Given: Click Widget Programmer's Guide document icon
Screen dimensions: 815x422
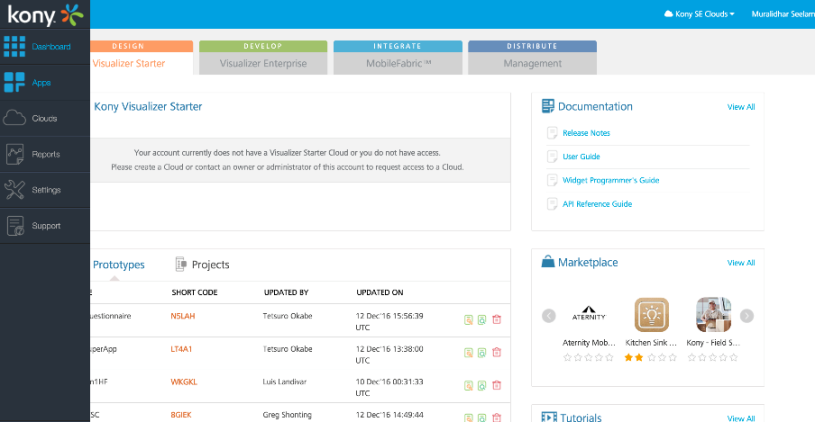Looking at the screenshot, I should (552, 180).
